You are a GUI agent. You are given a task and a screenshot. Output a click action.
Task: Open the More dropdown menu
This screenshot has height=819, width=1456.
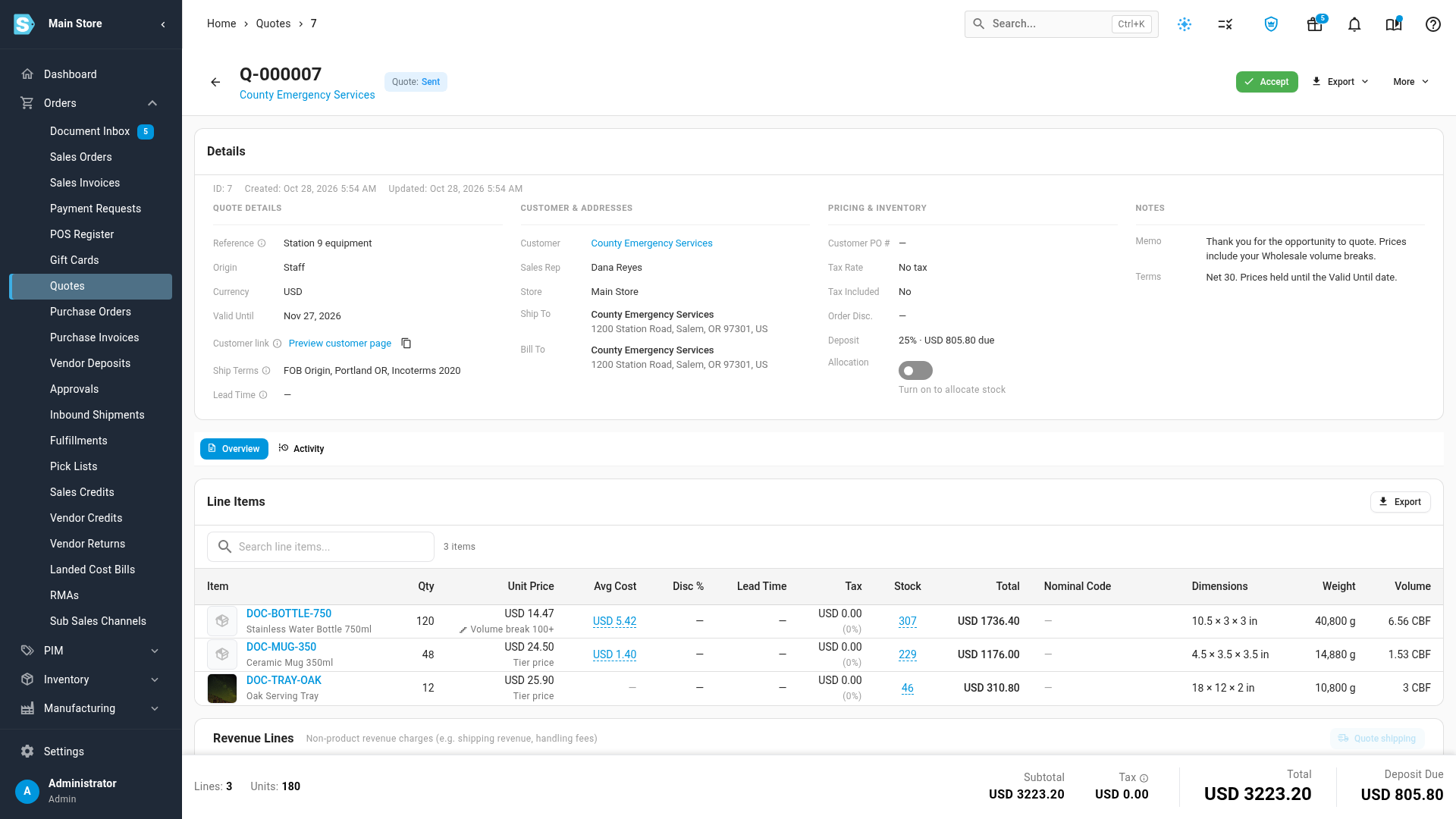click(x=1410, y=82)
